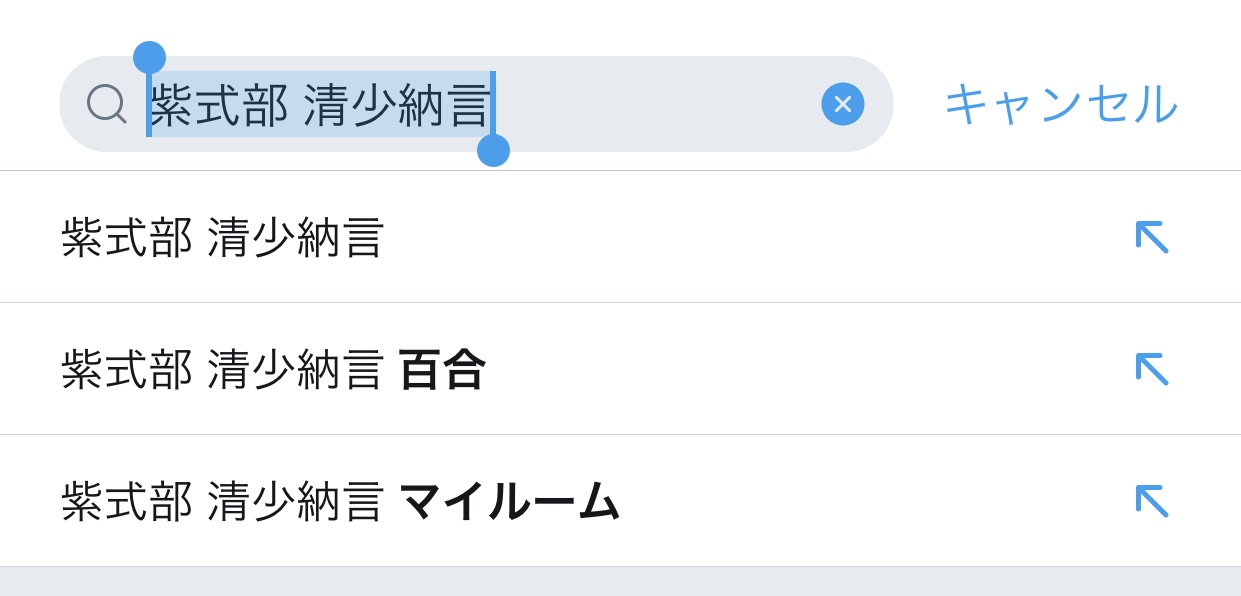
Task: Insert the マイルーム suggestion using its arrow icon
Action: (1151, 501)
